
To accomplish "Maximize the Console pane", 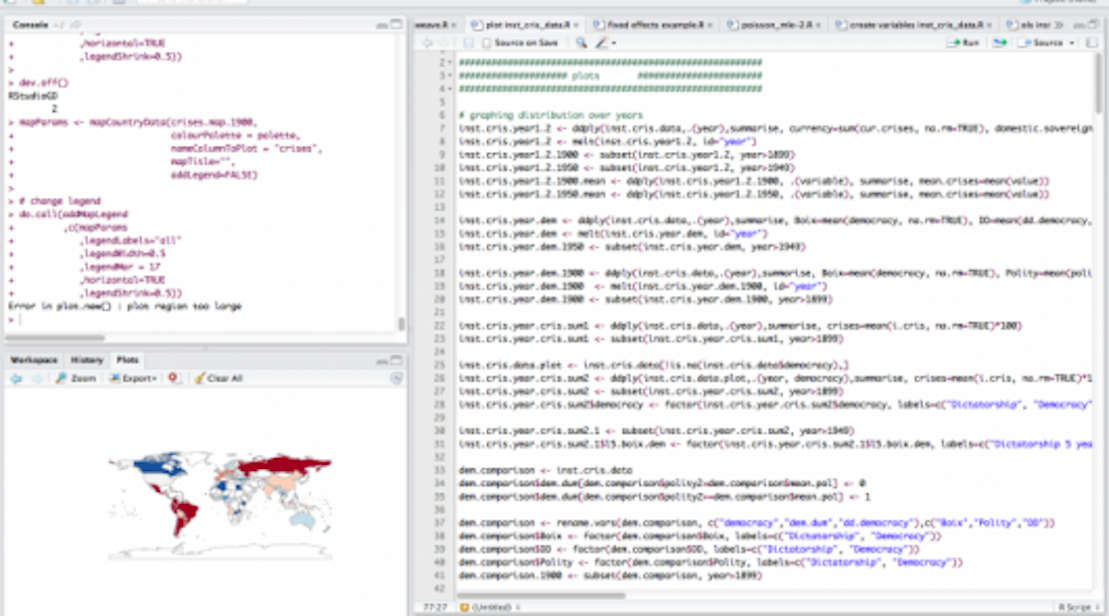I will coord(396,24).
